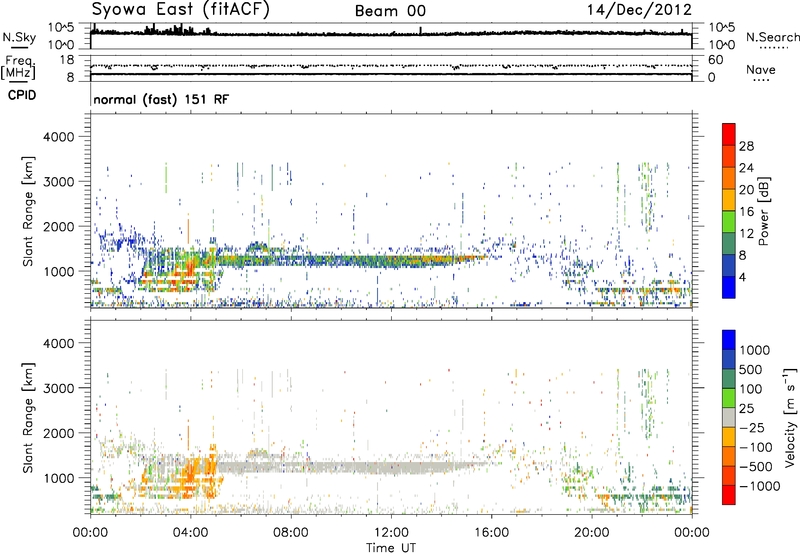The image size is (800, 554).
Task: Pick the light green segment of Power colorbar
Action: [729, 221]
